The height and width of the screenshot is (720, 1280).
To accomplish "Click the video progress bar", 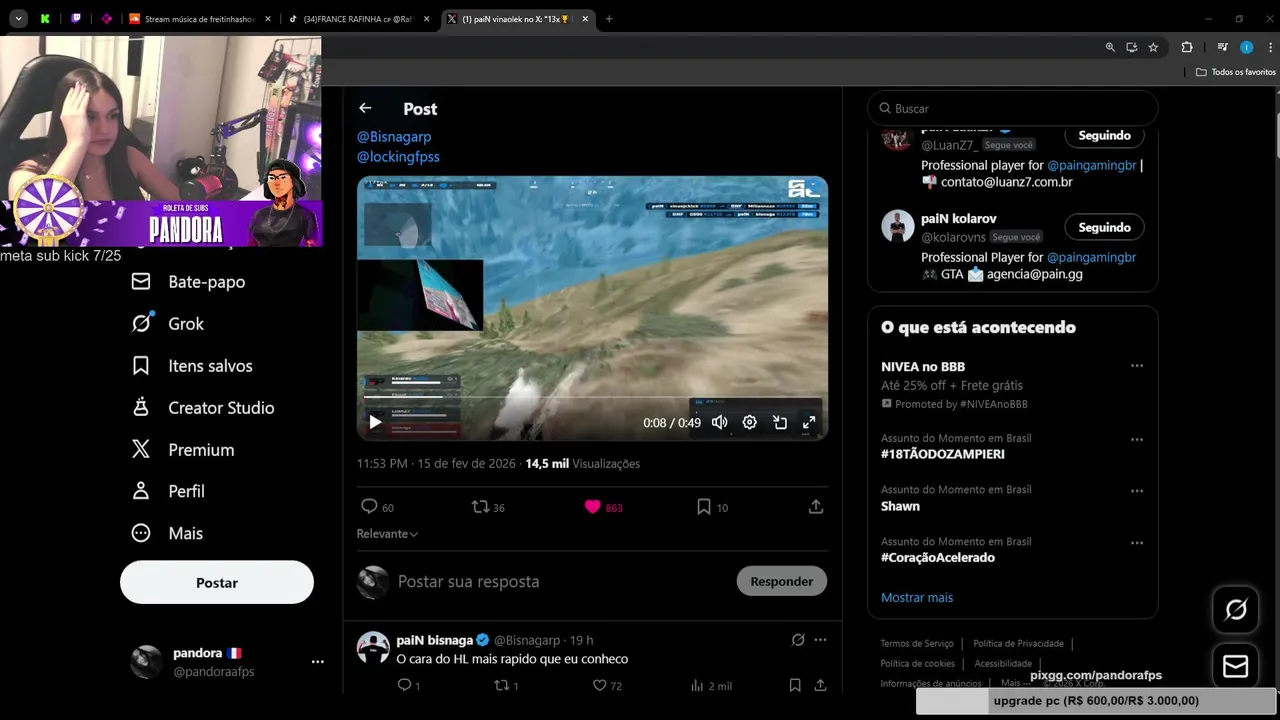I will point(592,399).
